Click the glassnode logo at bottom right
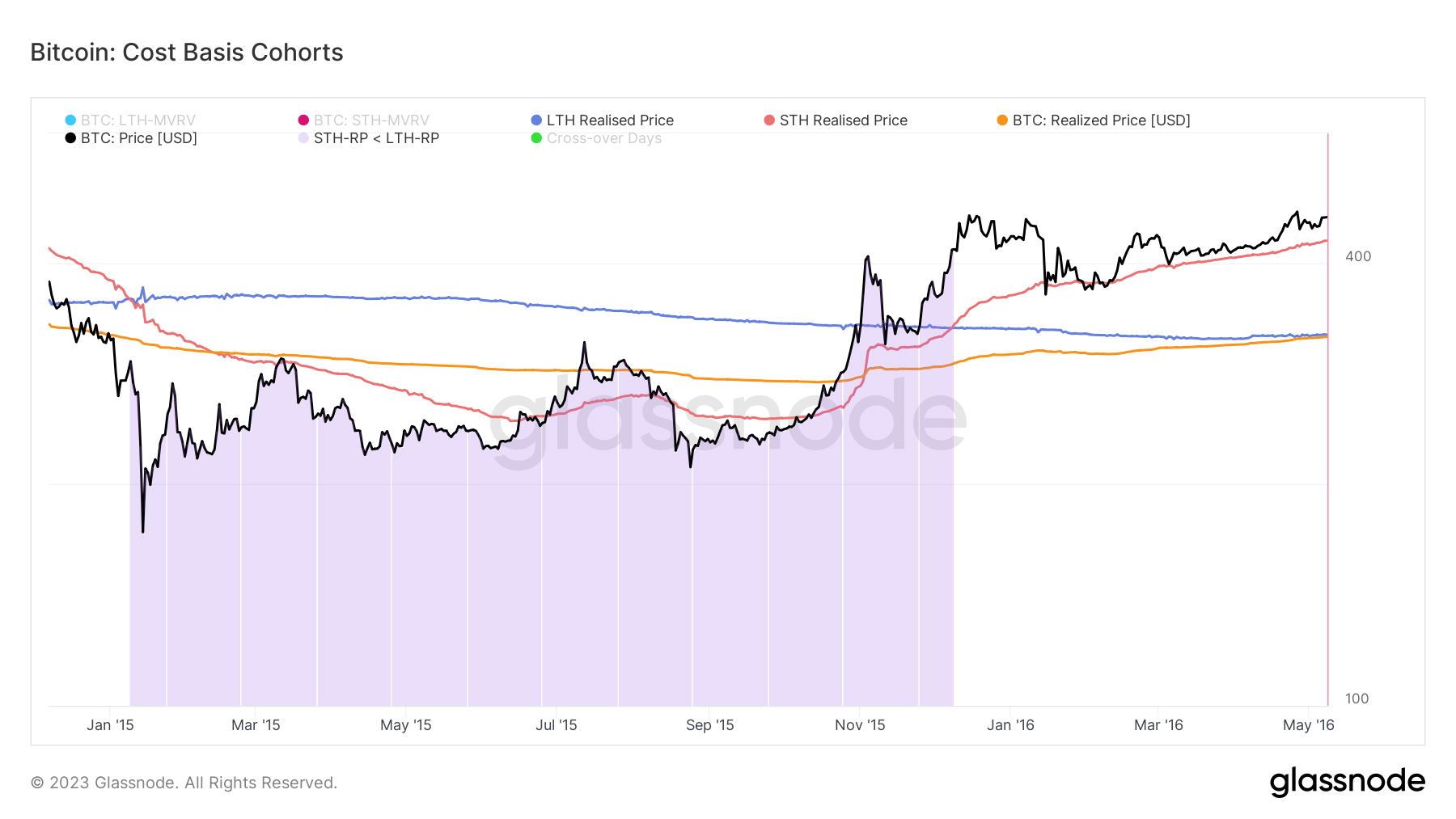This screenshot has width=1456, height=819. (x=1347, y=782)
